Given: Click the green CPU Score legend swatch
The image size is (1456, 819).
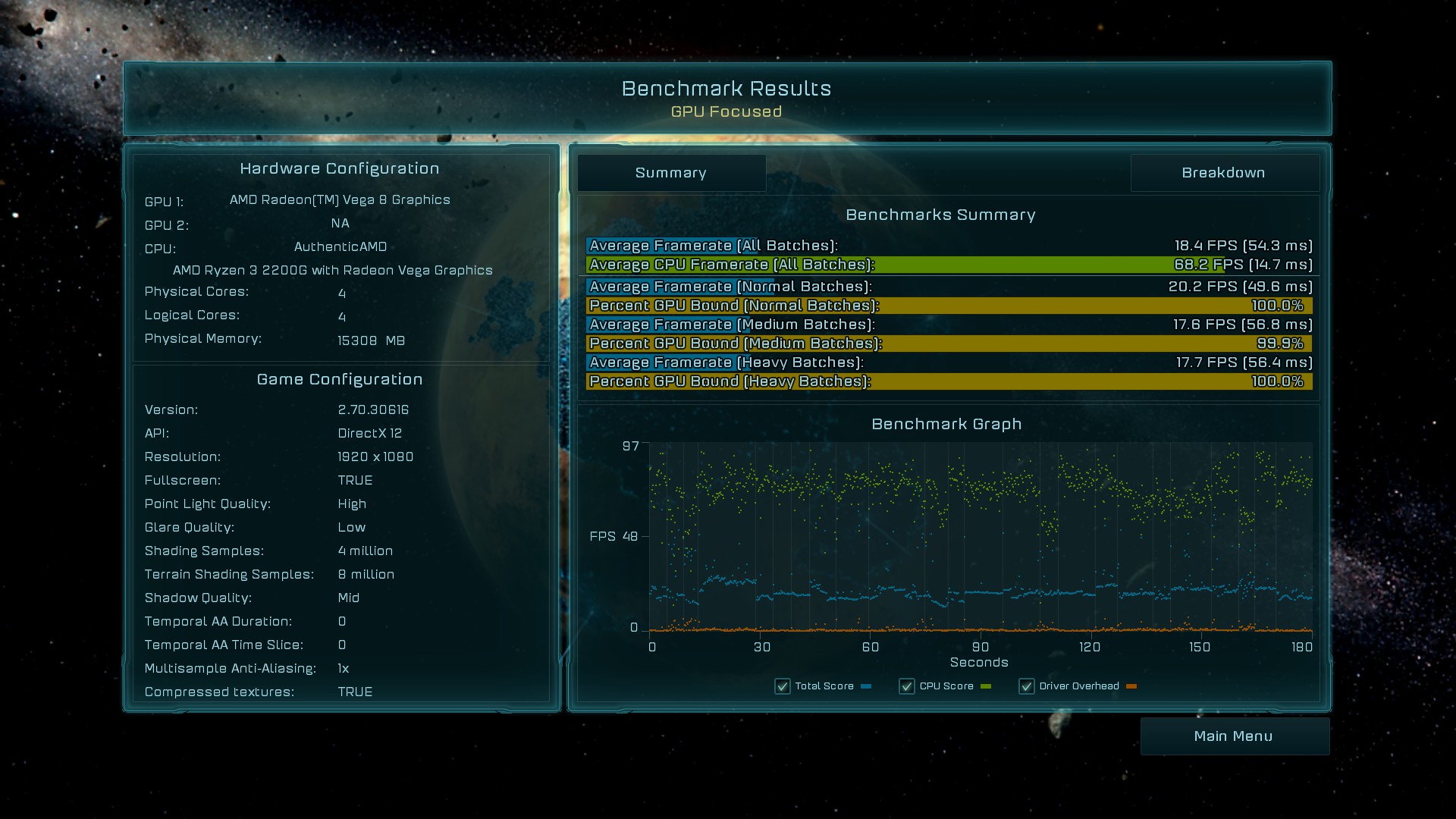Looking at the screenshot, I should point(985,686).
